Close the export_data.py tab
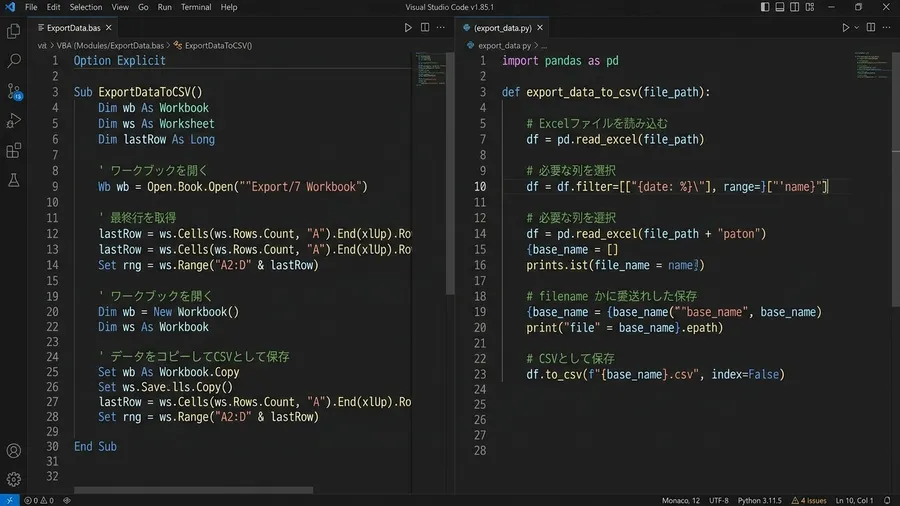900x506 pixels. tap(540, 28)
